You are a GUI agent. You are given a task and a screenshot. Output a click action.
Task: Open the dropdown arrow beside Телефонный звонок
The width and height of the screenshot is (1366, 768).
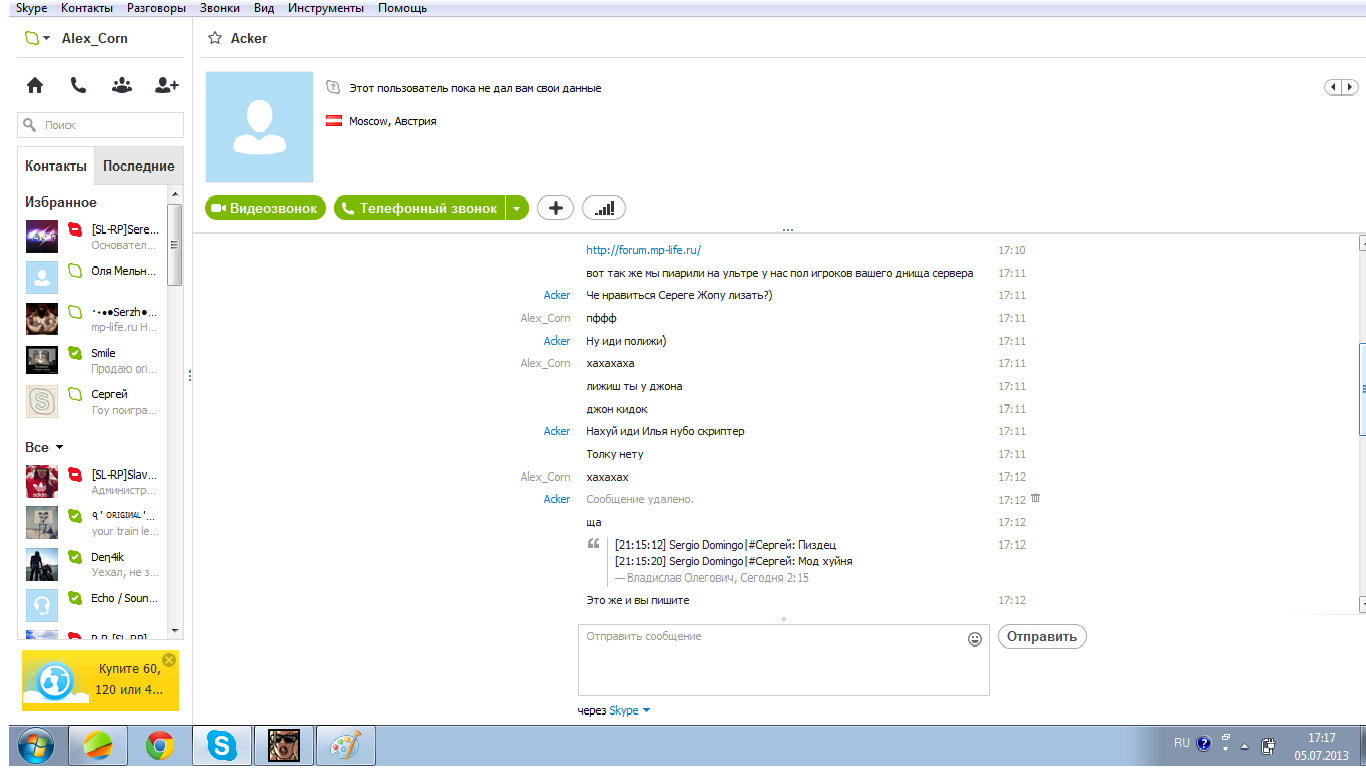516,208
